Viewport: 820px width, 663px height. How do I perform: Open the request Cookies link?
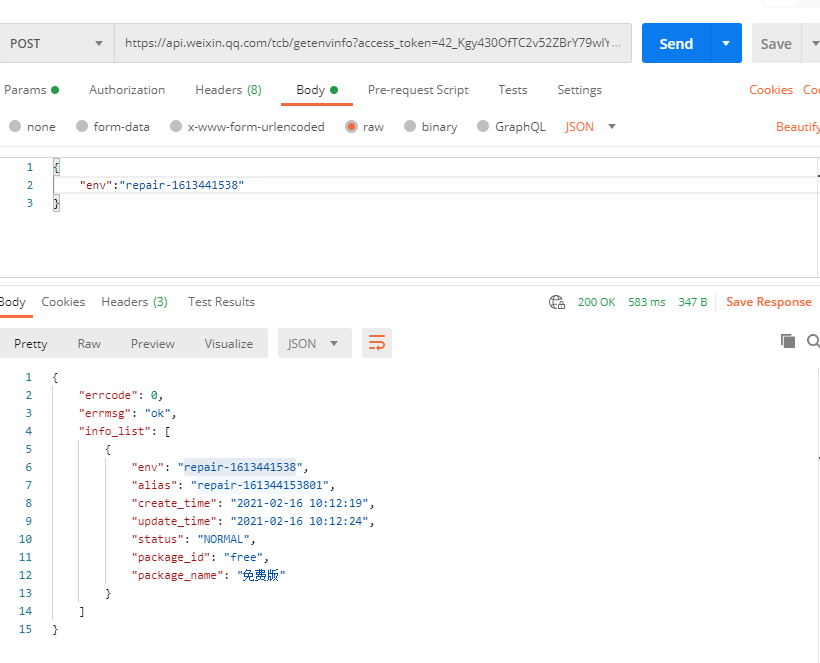pyautogui.click(x=771, y=90)
